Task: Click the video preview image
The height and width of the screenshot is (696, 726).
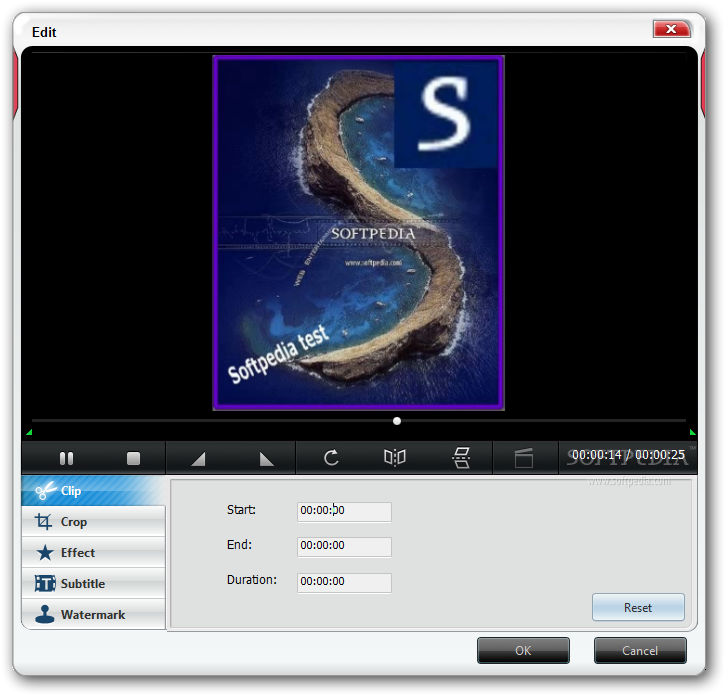Action: tap(358, 233)
